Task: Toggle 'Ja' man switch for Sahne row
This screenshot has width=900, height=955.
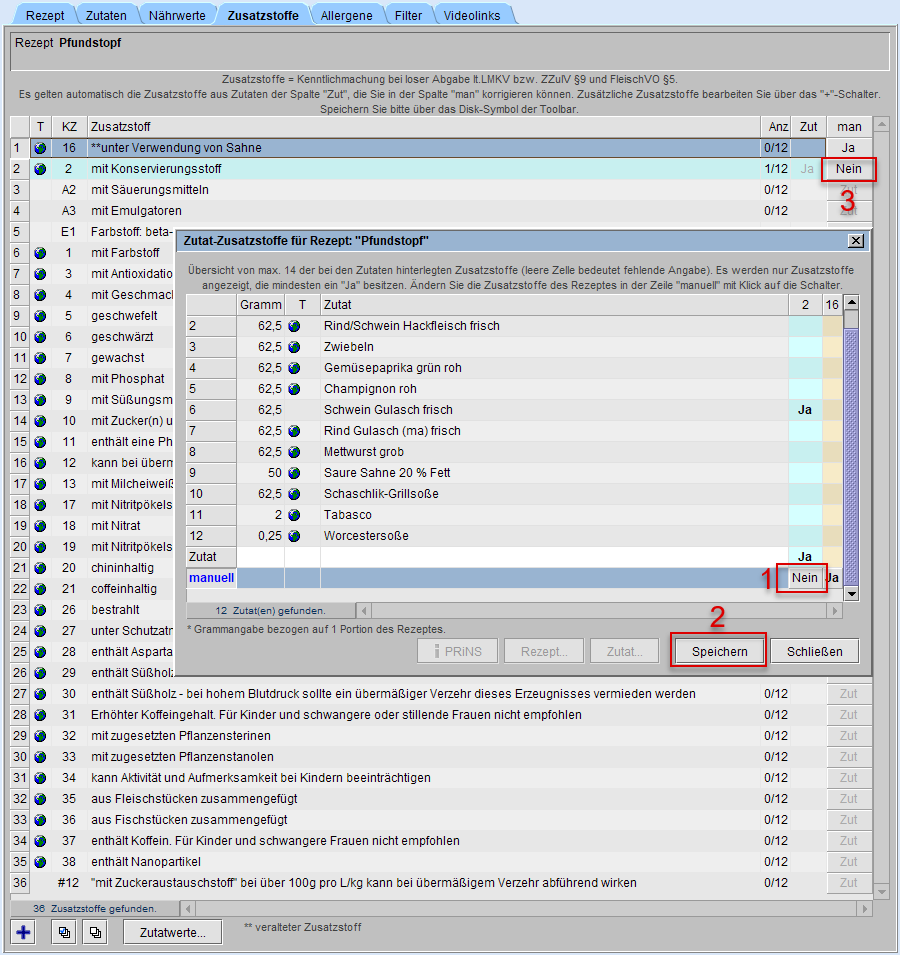Action: (848, 148)
